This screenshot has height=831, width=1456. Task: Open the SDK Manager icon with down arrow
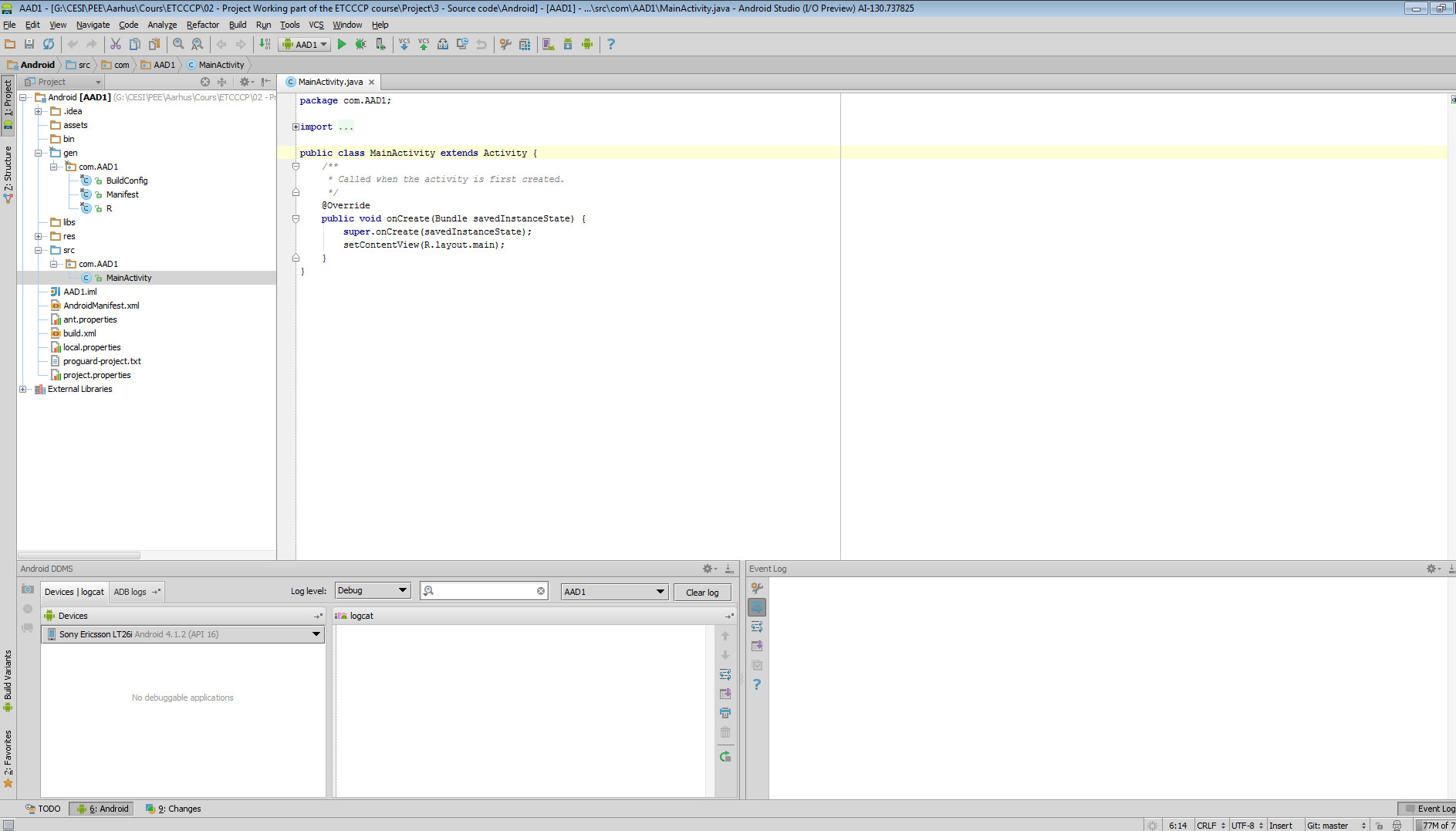pyautogui.click(x=568, y=44)
